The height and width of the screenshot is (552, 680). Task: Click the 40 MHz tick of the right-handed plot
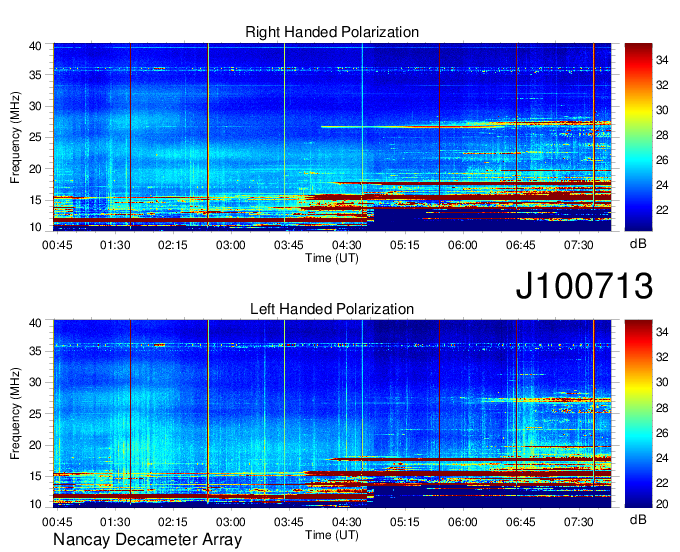click(35, 46)
